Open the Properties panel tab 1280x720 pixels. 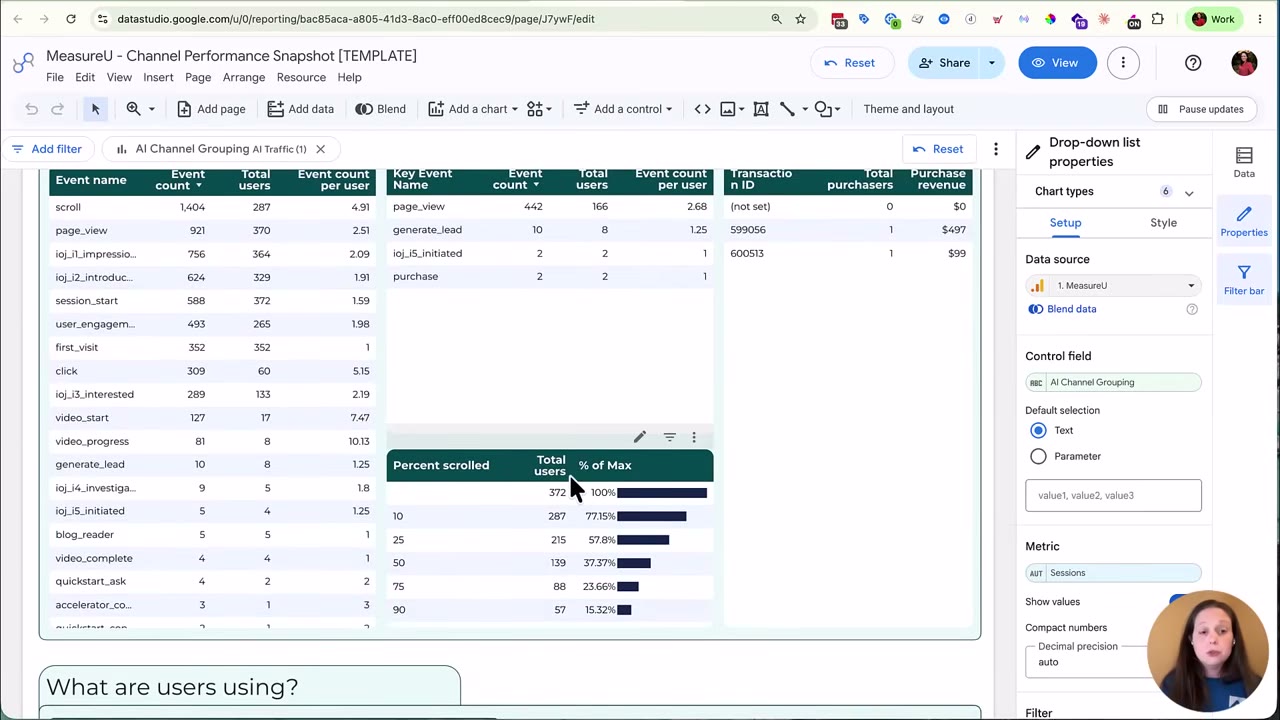[1244, 221]
